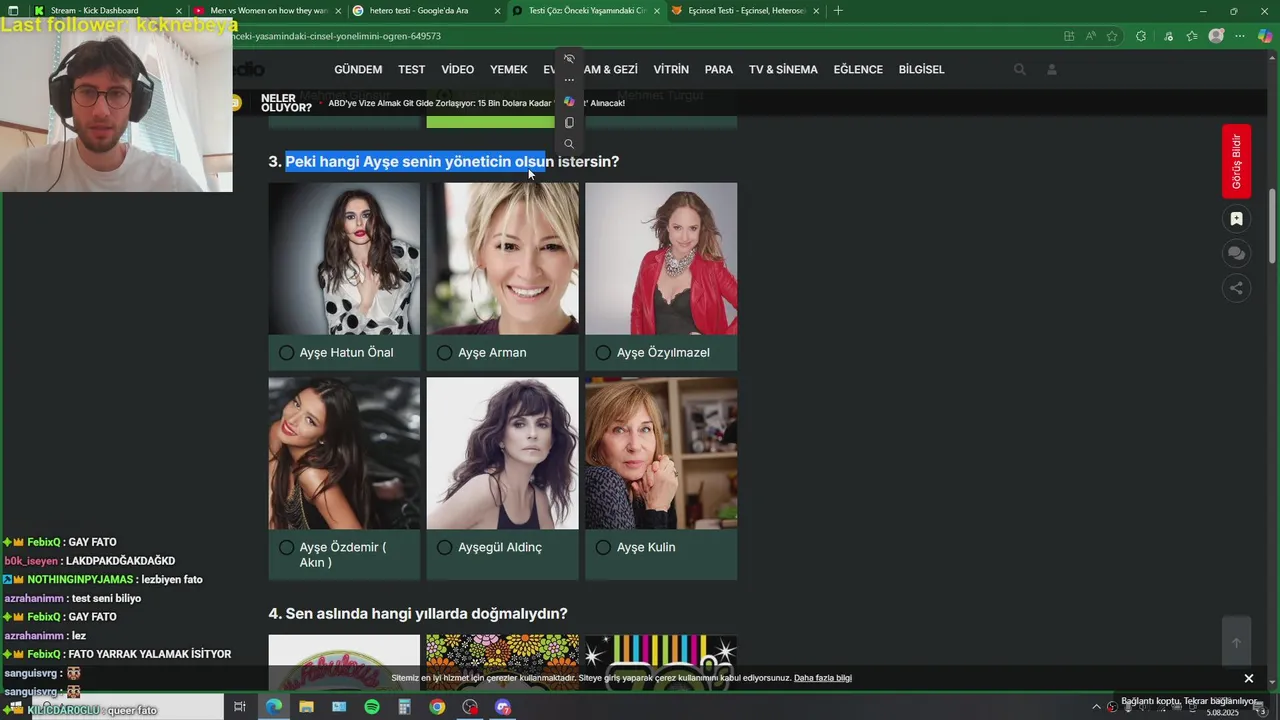1280x720 pixels.
Task: Open BİLGİSEL menu item
Action: pos(921,70)
